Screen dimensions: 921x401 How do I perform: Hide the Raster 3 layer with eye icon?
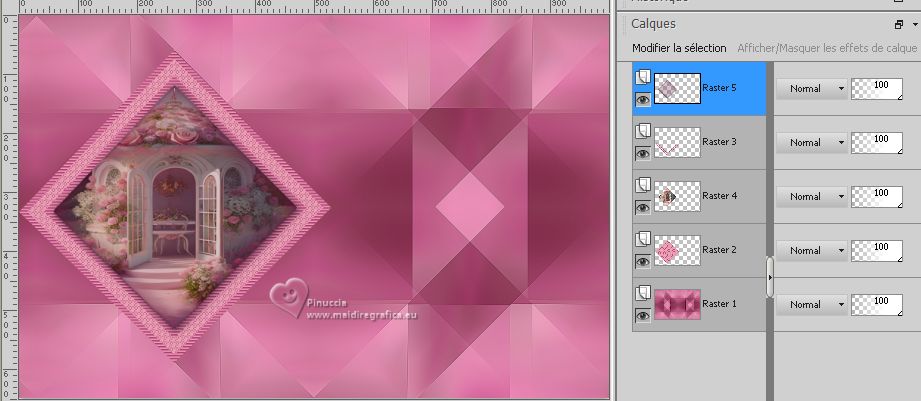tap(643, 153)
